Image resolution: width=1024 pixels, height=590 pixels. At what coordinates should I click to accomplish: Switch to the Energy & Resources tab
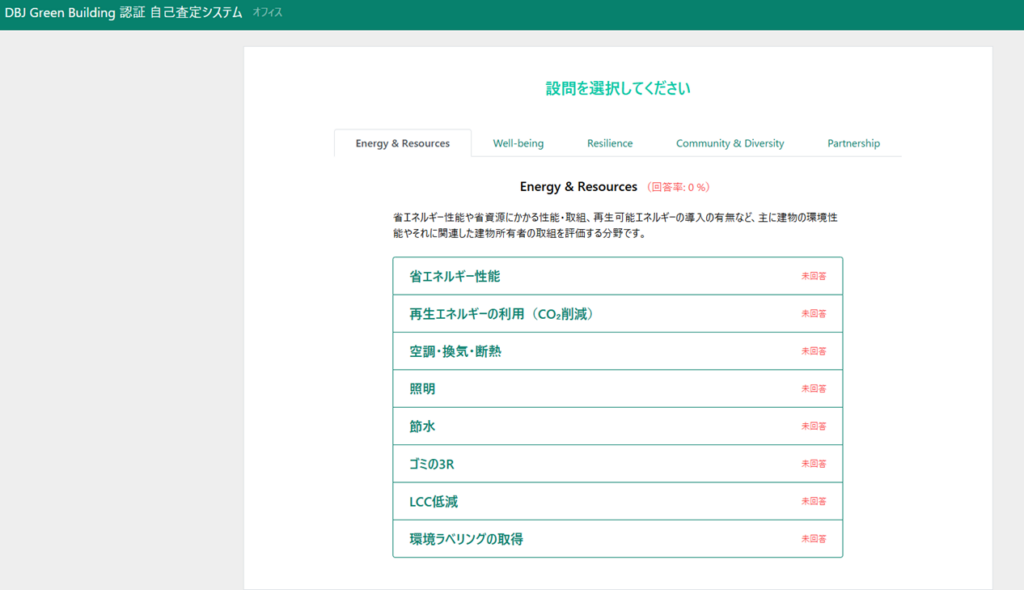(x=402, y=143)
